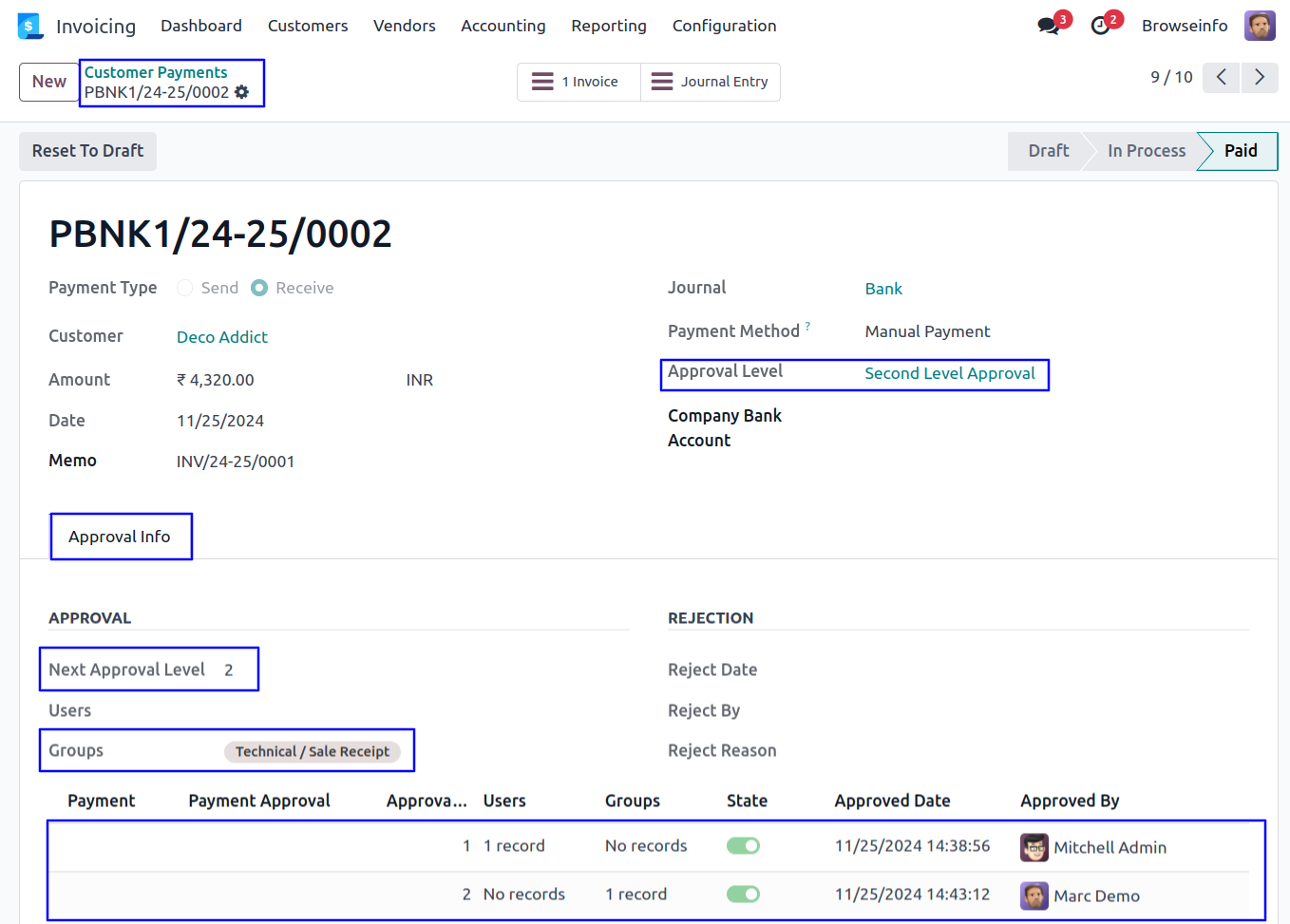Expand the Configuration menu
This screenshot has height=924, width=1290.
[724, 26]
